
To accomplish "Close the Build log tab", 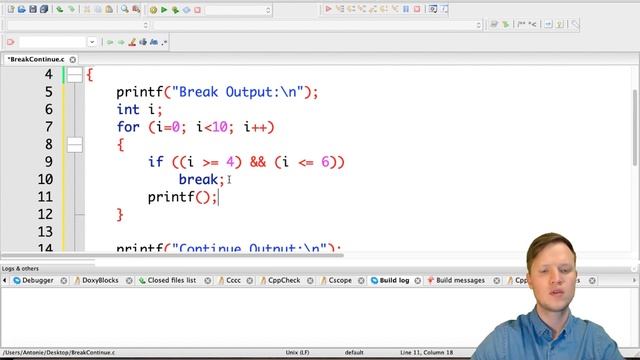I will click(x=418, y=280).
